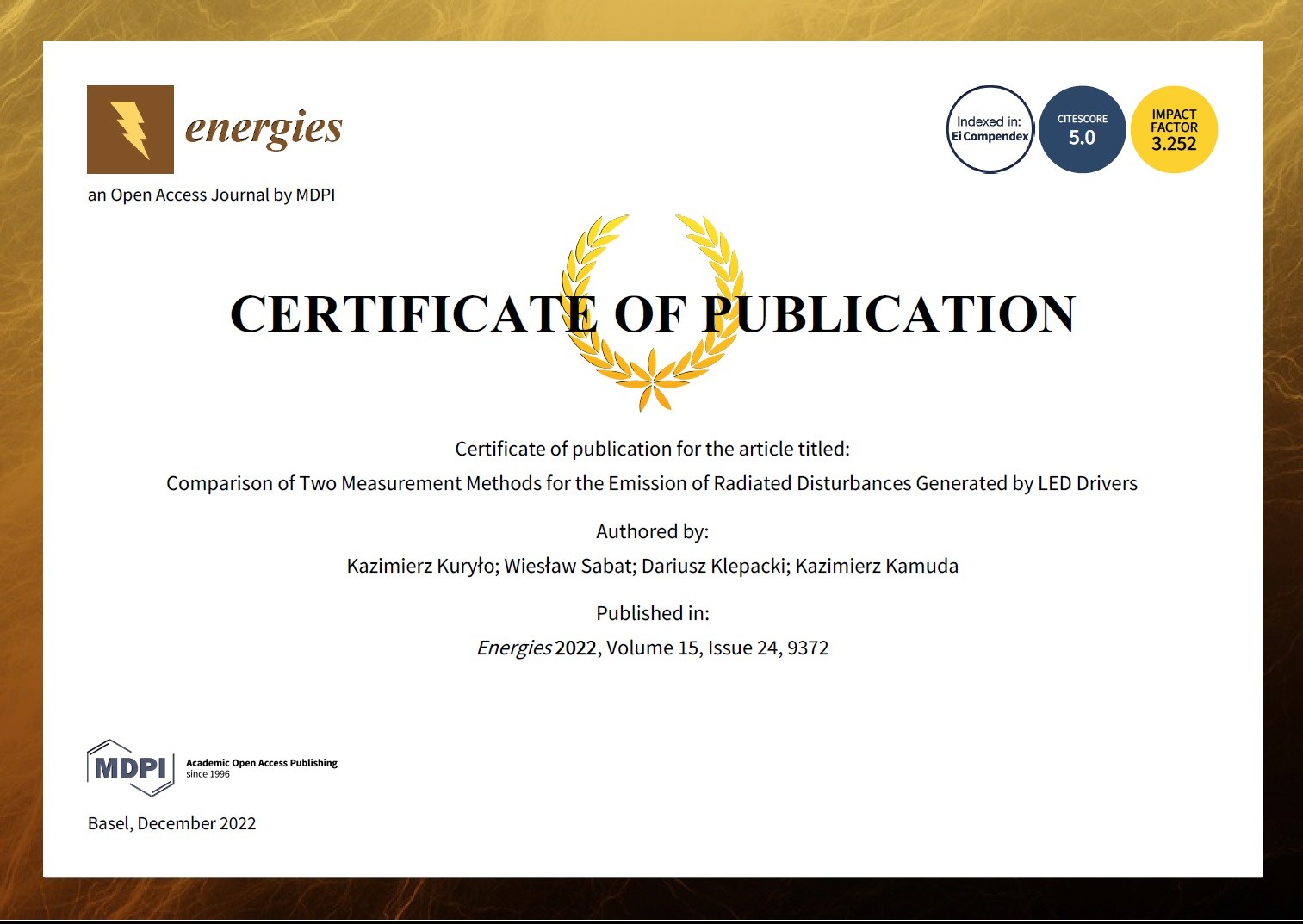Viewport: 1303px width, 924px height.
Task: Click the 'Energies 2022, Volume 15' citation line
Action: tap(652, 648)
